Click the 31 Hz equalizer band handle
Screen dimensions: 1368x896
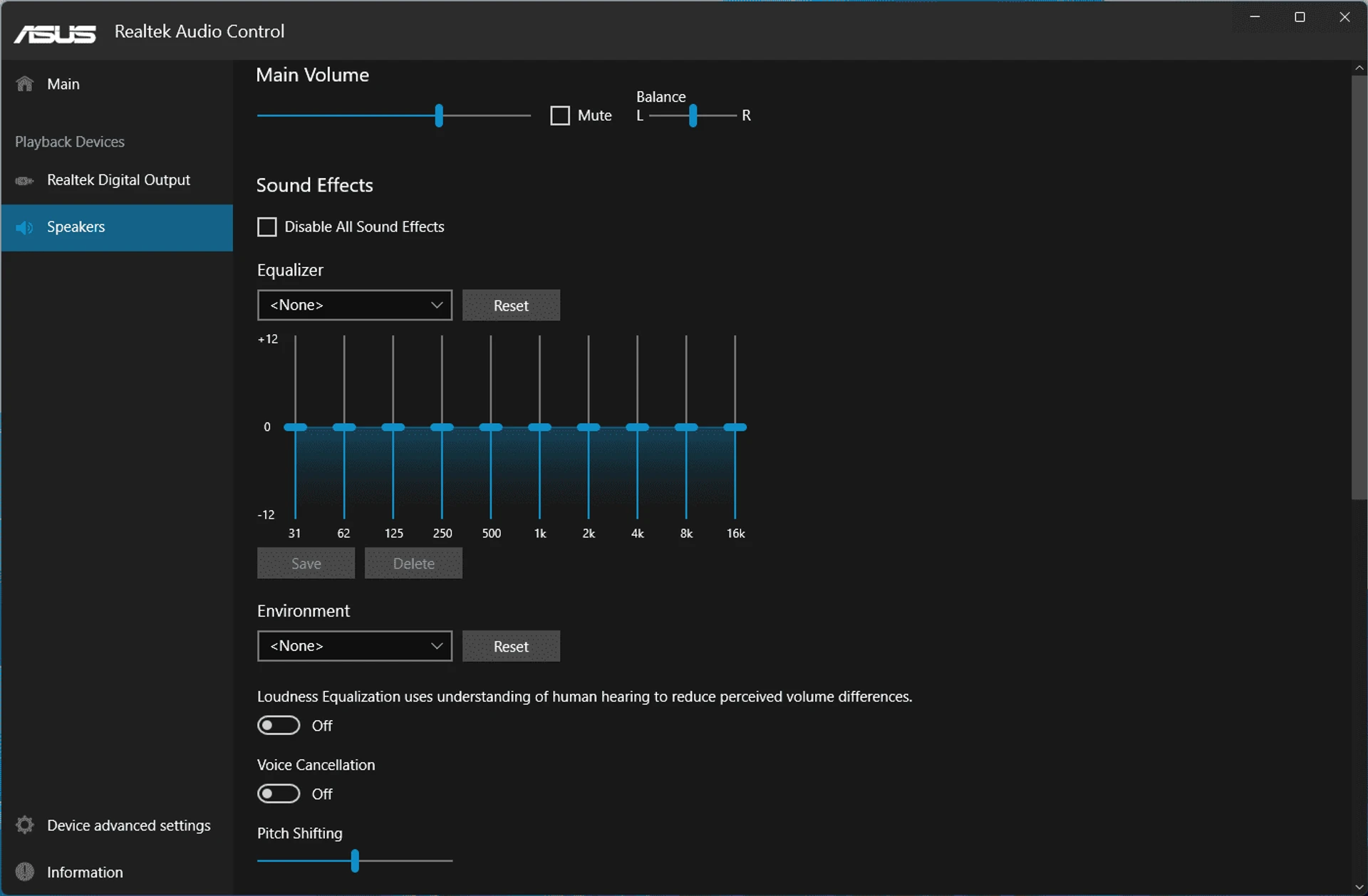click(x=295, y=427)
